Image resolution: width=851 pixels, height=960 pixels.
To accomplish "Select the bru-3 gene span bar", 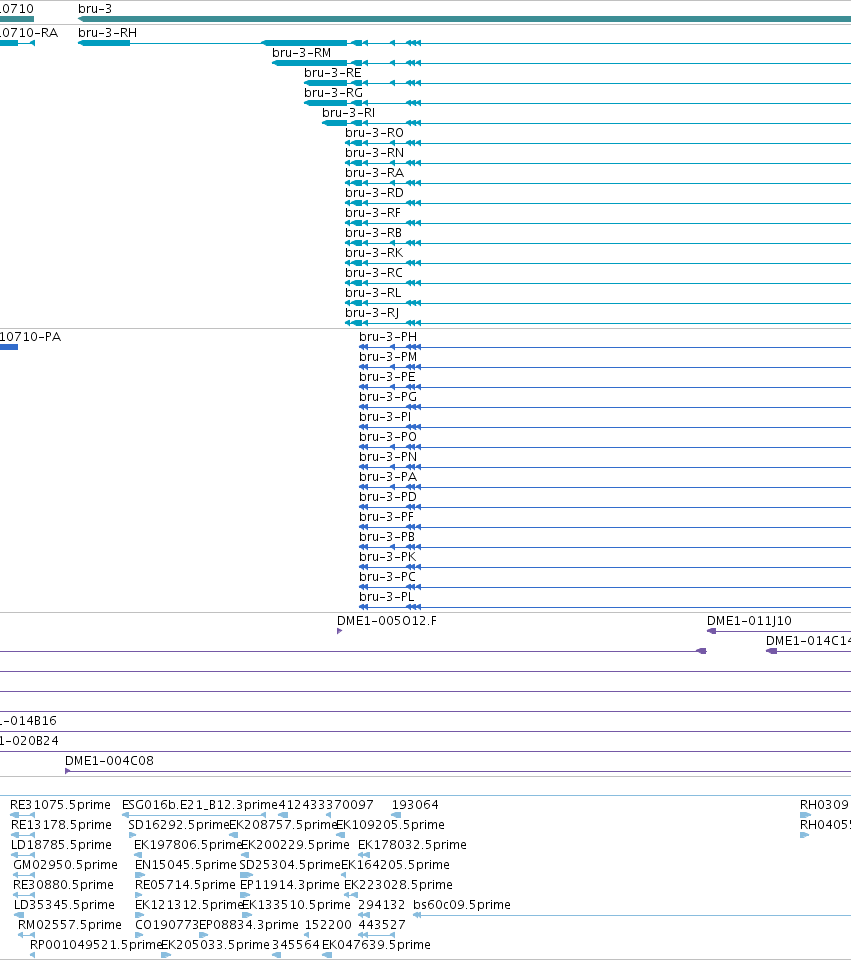I will [464, 19].
